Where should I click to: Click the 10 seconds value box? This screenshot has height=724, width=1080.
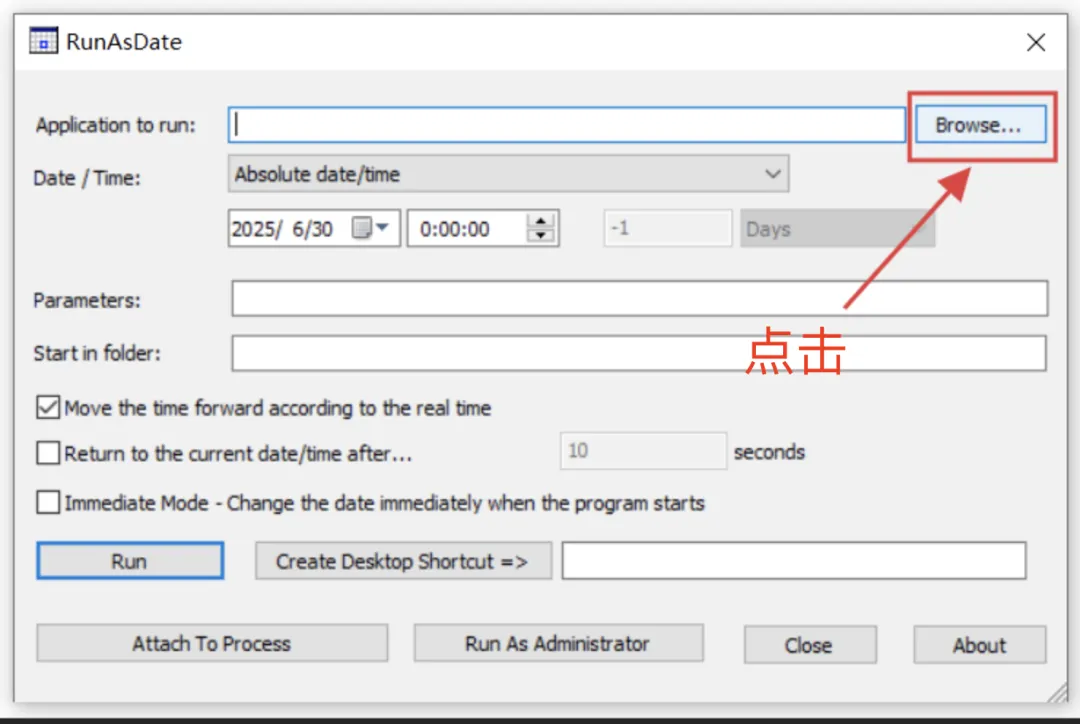tap(643, 451)
